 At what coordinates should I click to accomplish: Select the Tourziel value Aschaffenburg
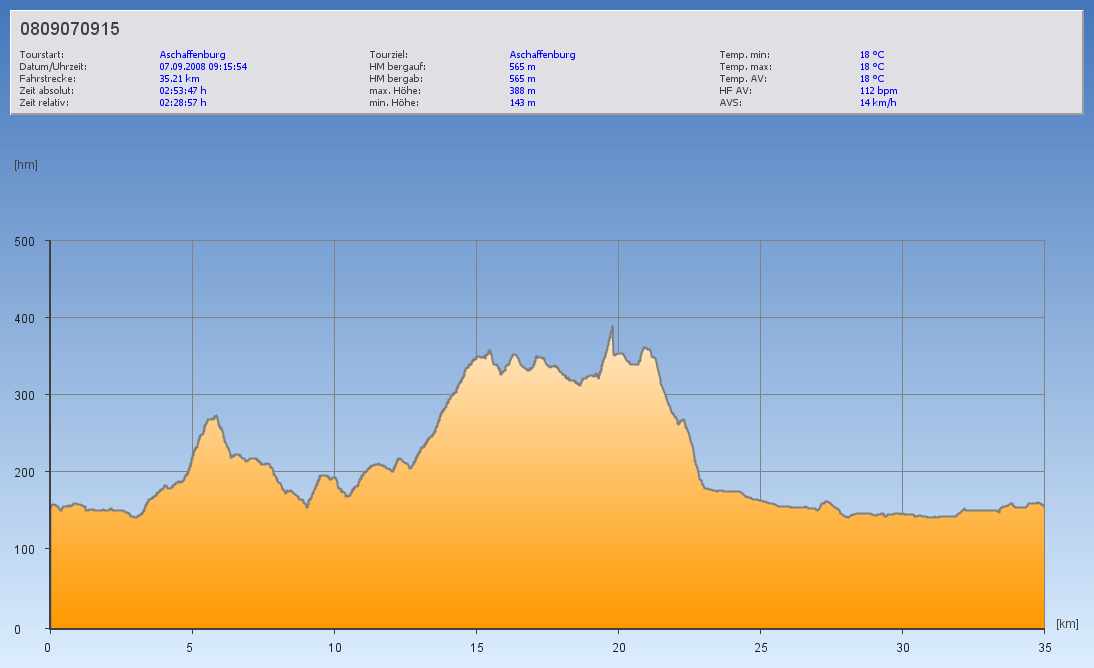[542, 54]
